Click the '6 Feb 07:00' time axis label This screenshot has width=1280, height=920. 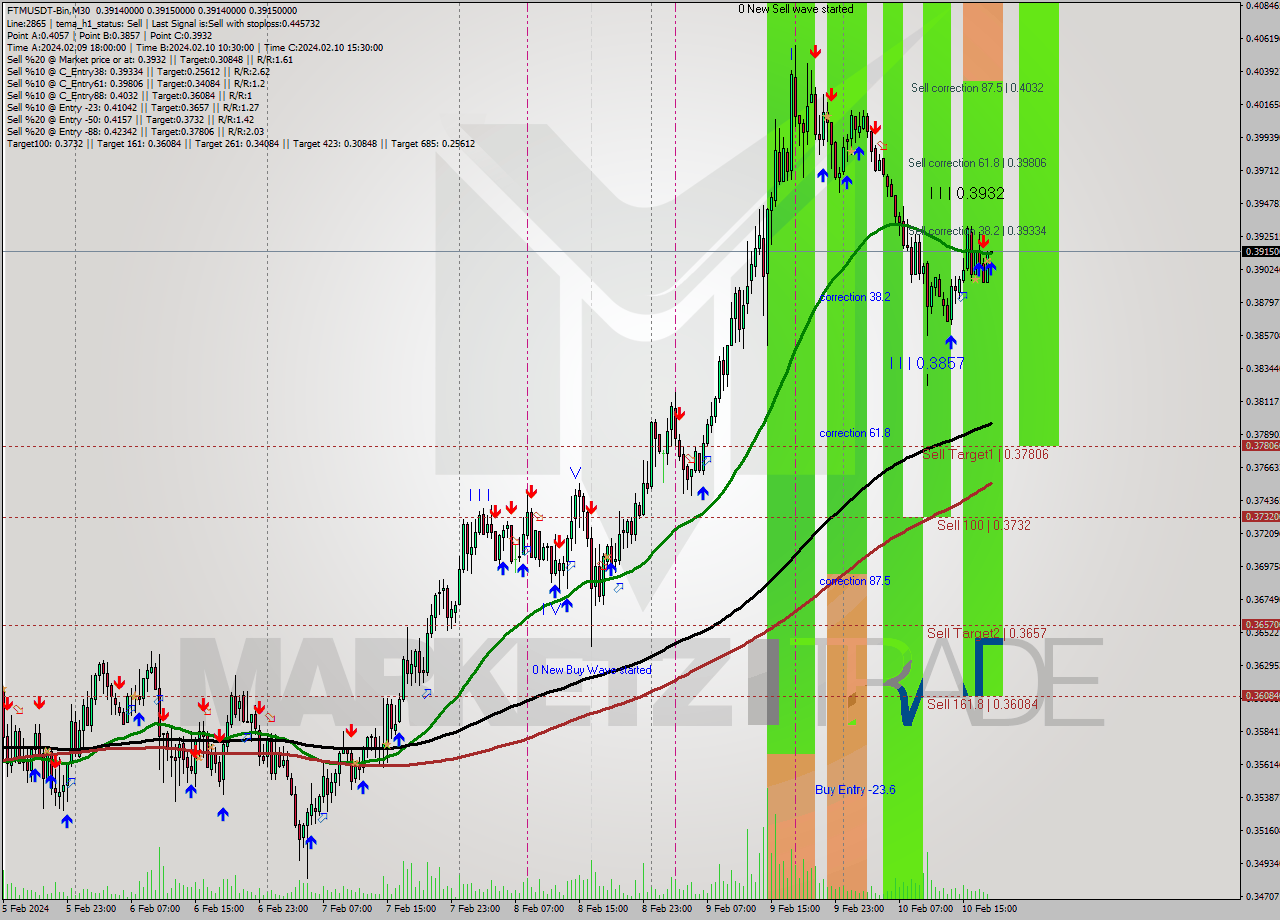pyautogui.click(x=157, y=910)
